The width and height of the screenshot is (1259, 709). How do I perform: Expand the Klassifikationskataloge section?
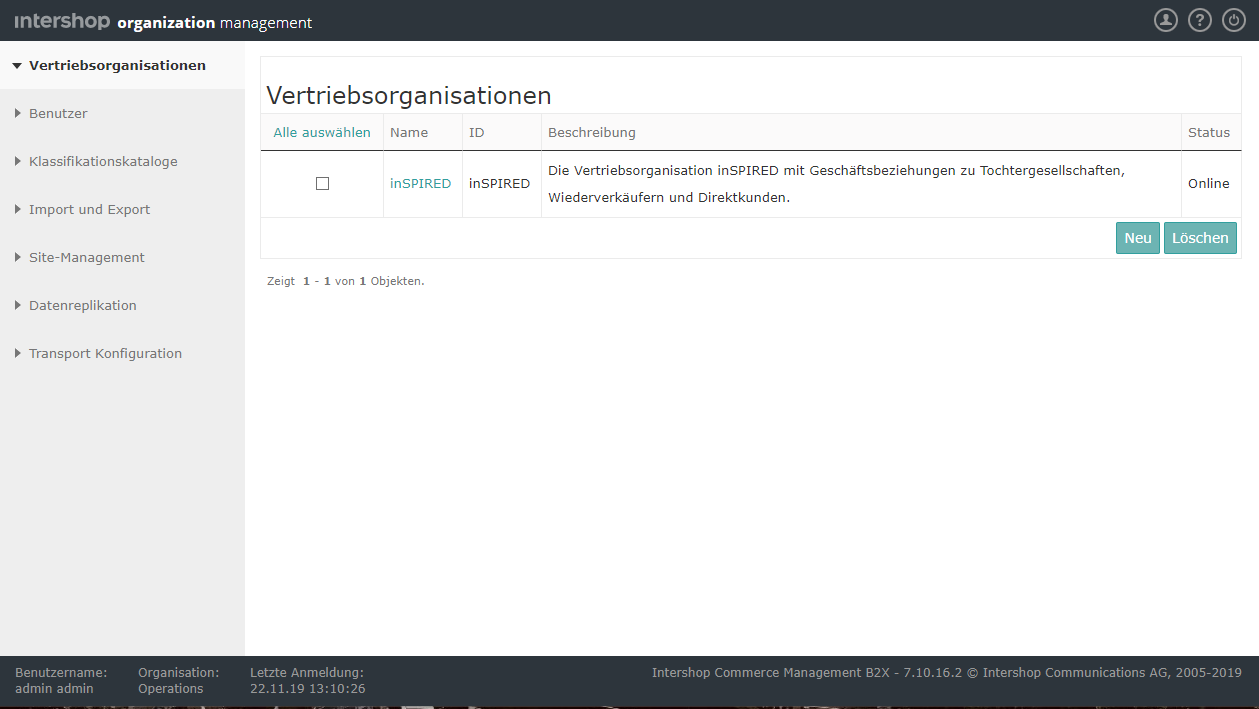(103, 161)
